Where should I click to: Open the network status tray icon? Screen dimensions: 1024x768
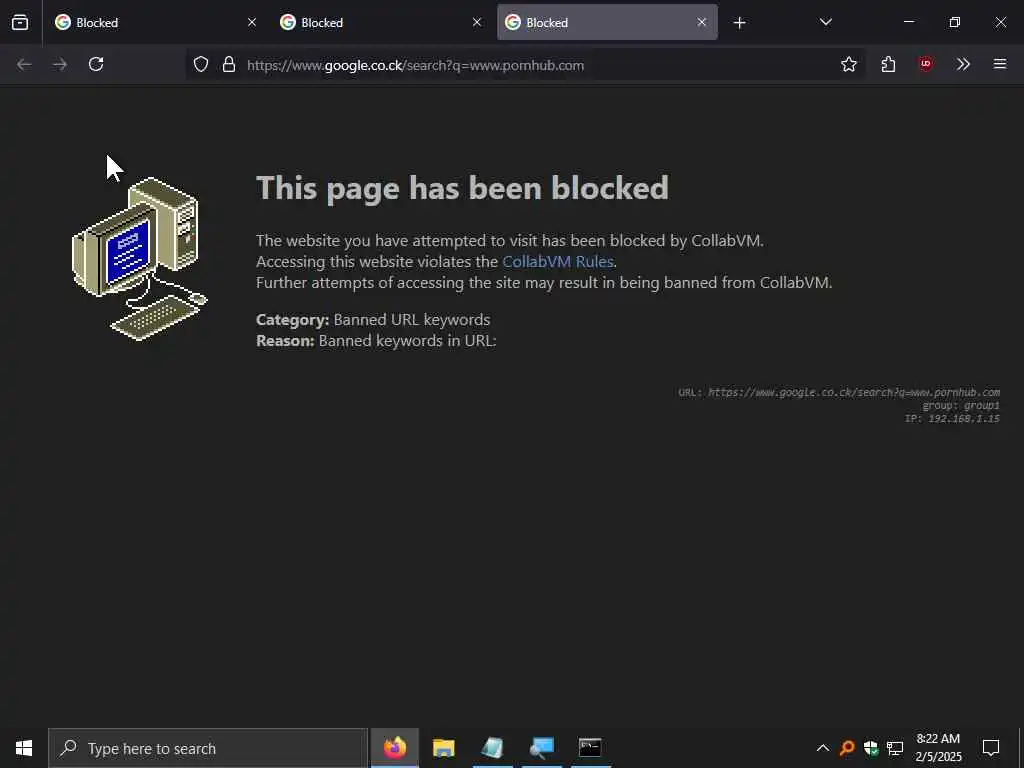click(x=895, y=748)
